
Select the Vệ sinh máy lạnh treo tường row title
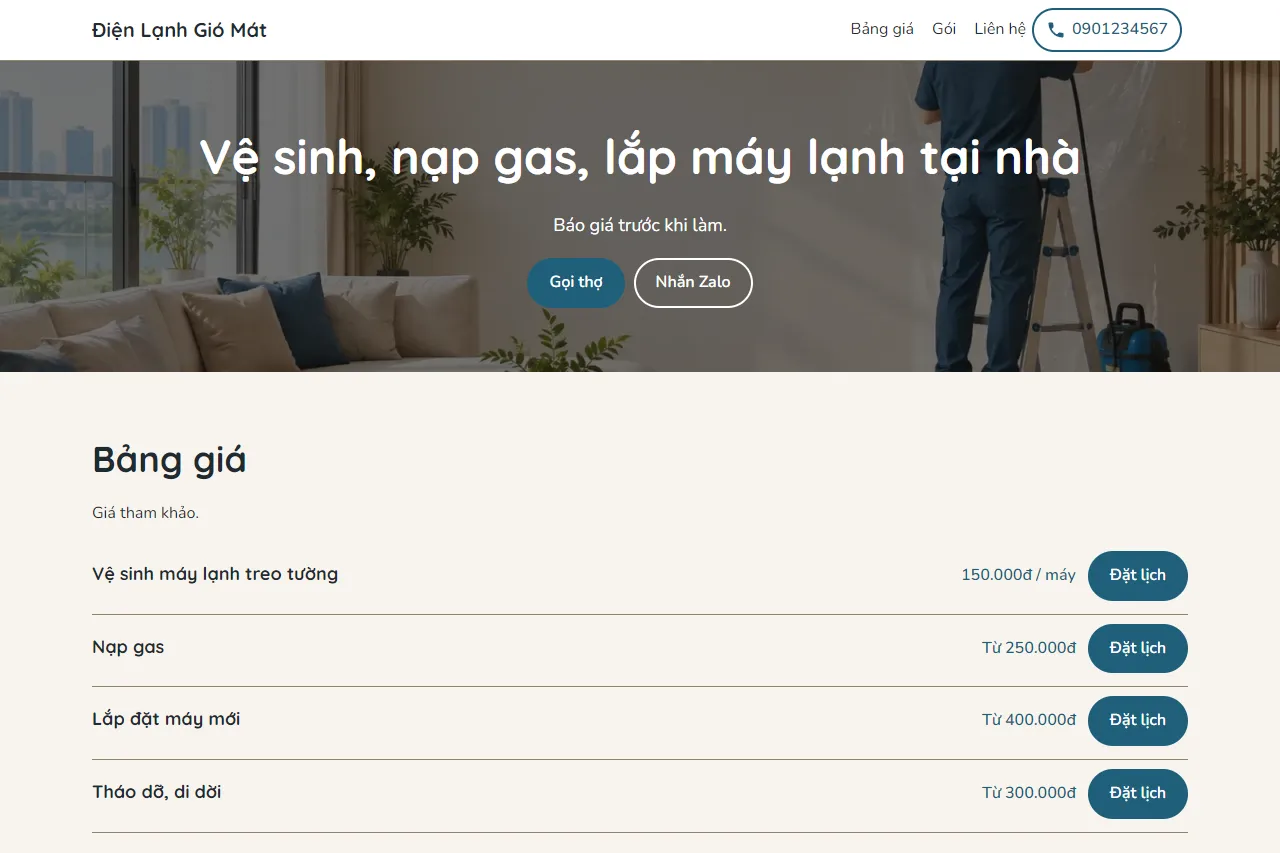[215, 575]
